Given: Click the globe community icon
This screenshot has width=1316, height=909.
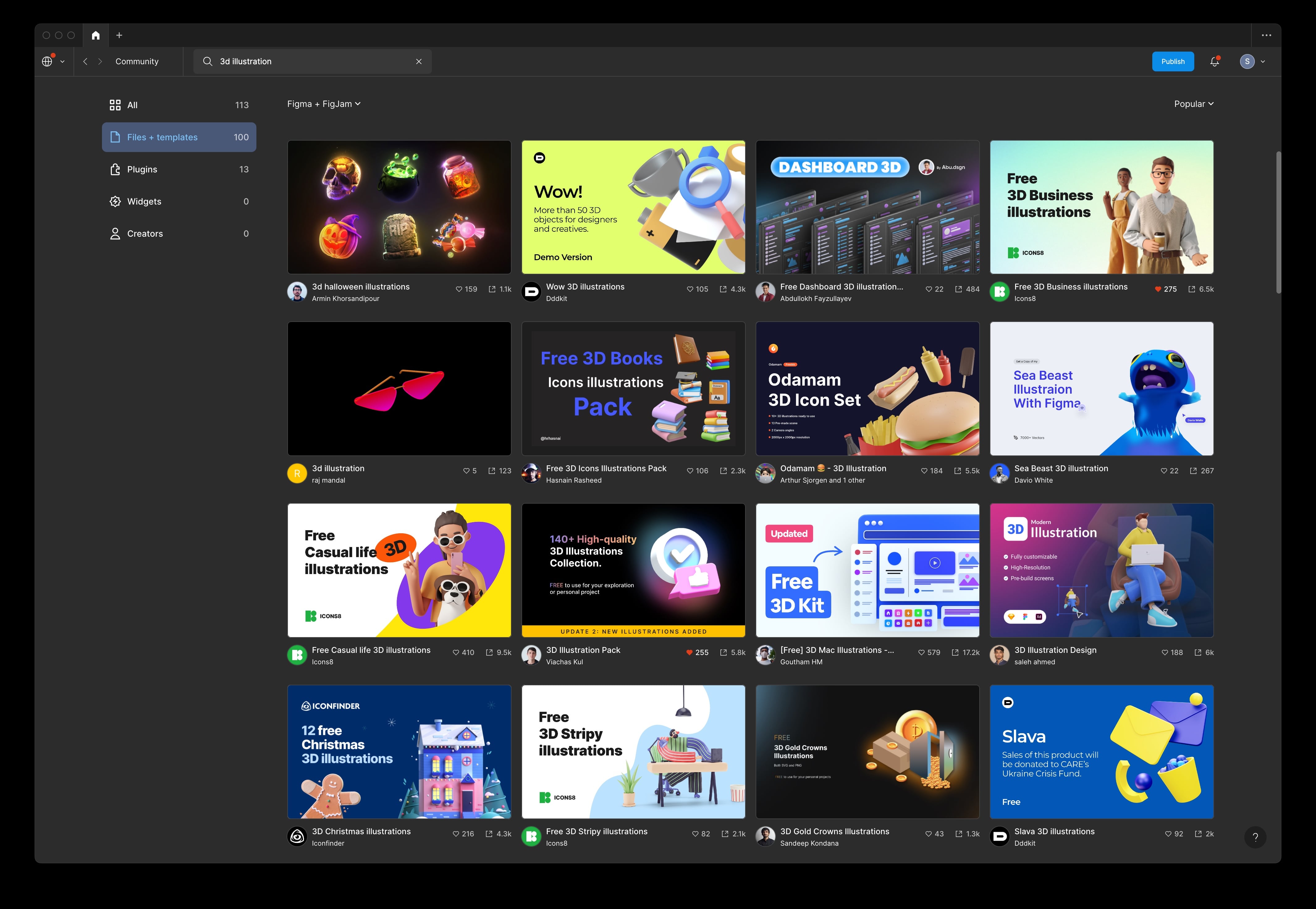Looking at the screenshot, I should pos(47,61).
